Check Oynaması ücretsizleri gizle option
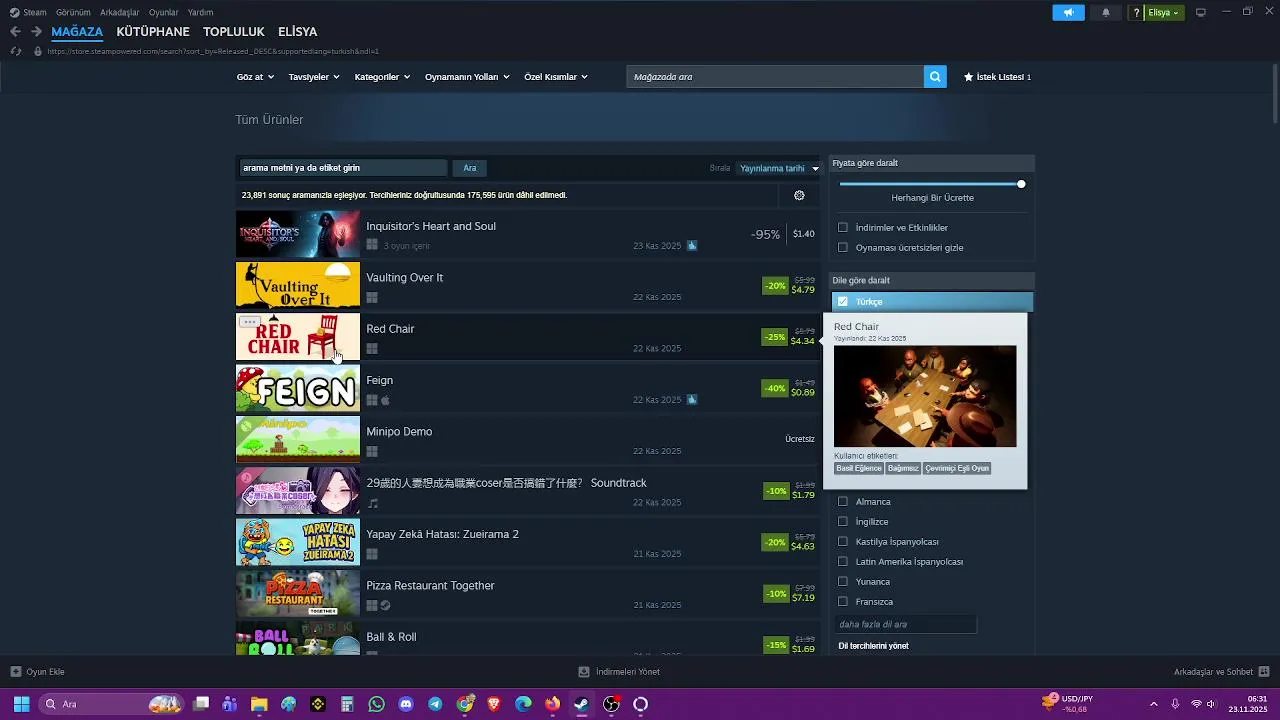The width and height of the screenshot is (1280, 720). click(843, 247)
